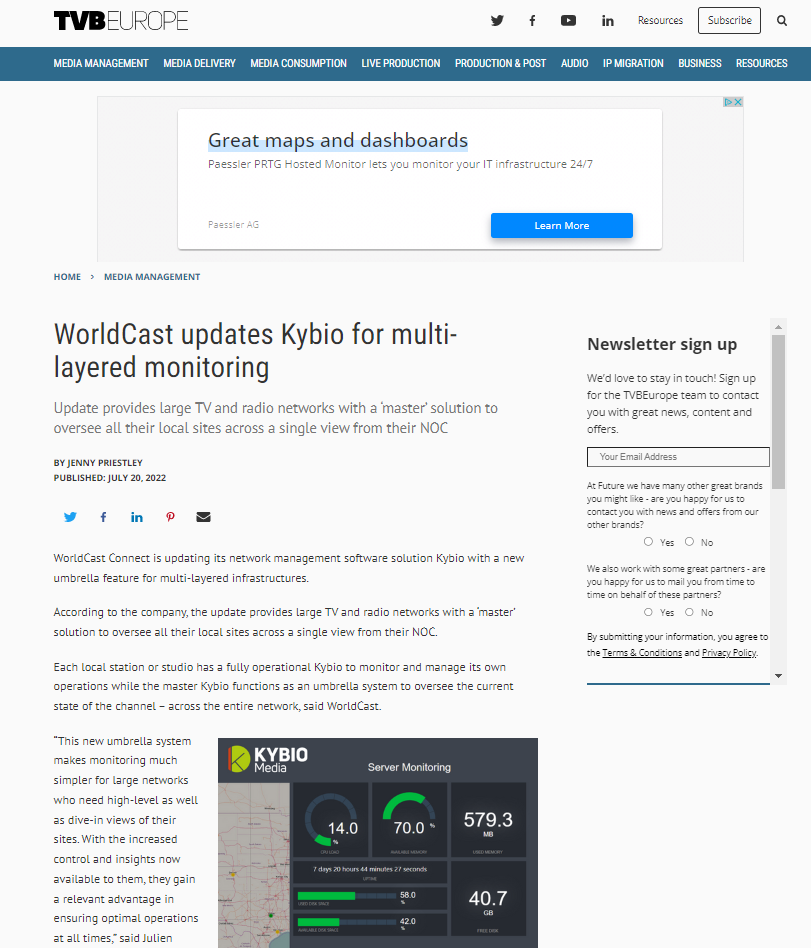Click newsletter scrollbar down arrow

tap(779, 676)
